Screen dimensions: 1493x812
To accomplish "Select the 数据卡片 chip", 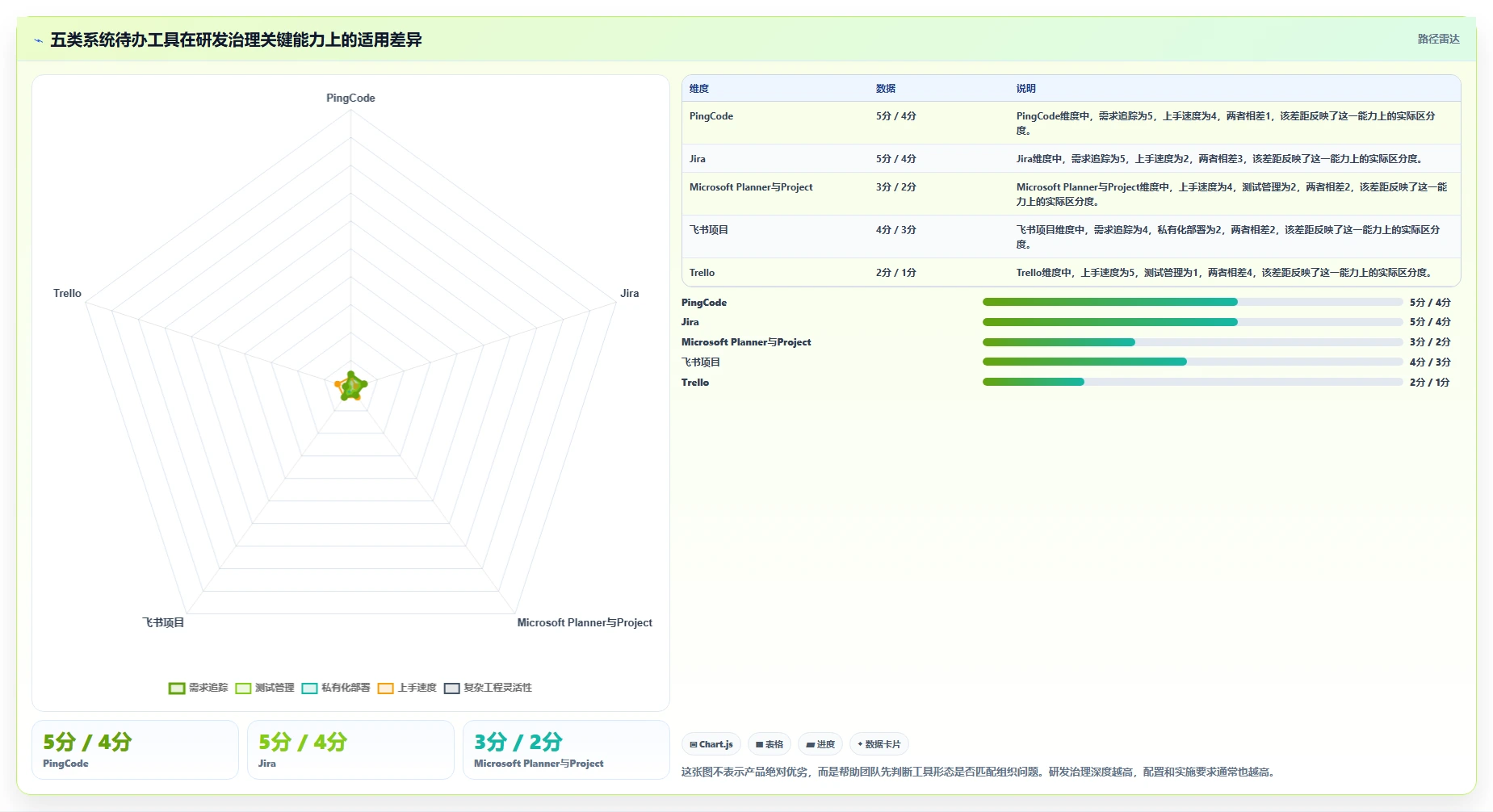I will pyautogui.click(x=879, y=744).
